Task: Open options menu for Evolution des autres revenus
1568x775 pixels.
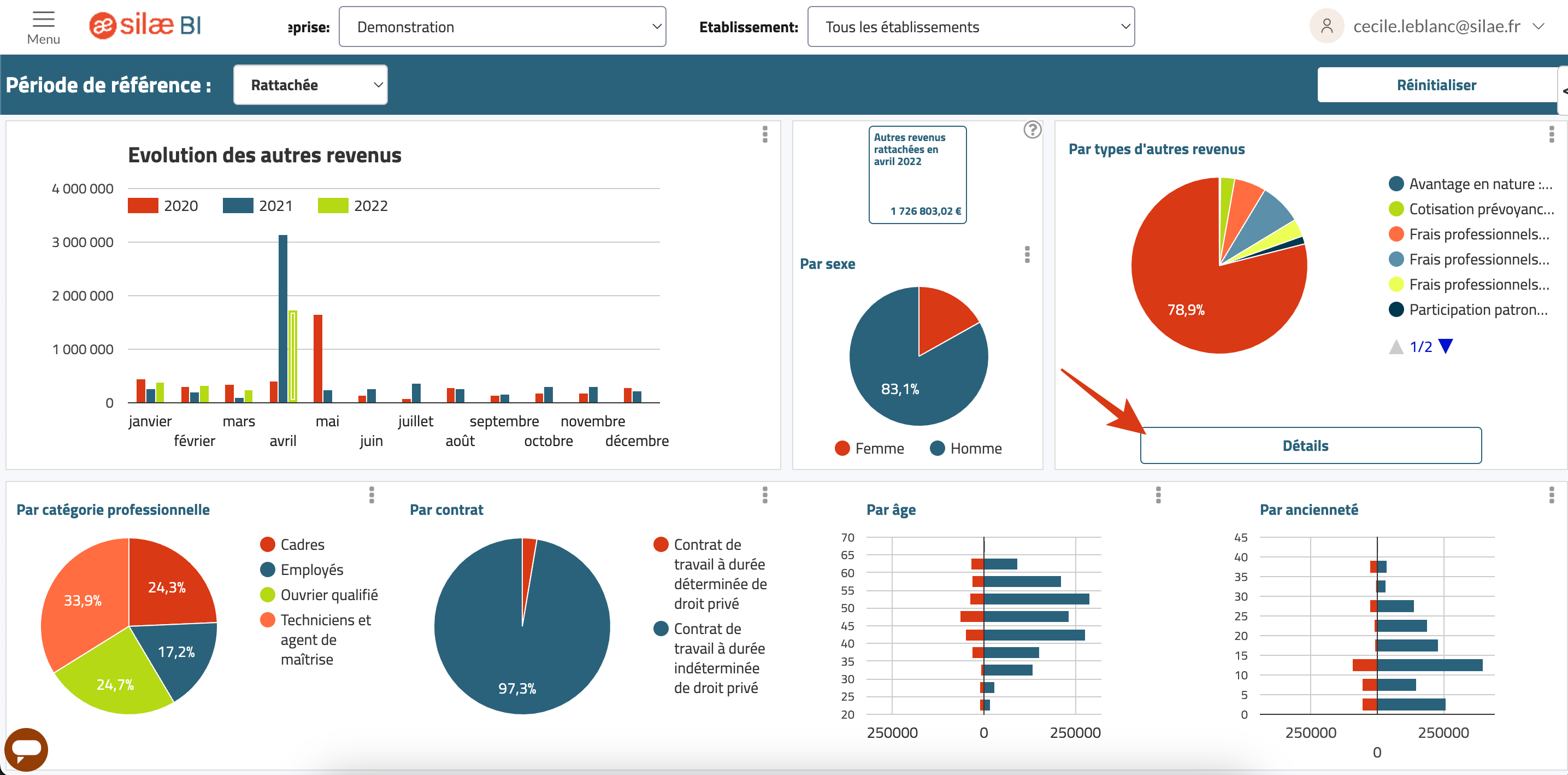Action: (x=764, y=134)
